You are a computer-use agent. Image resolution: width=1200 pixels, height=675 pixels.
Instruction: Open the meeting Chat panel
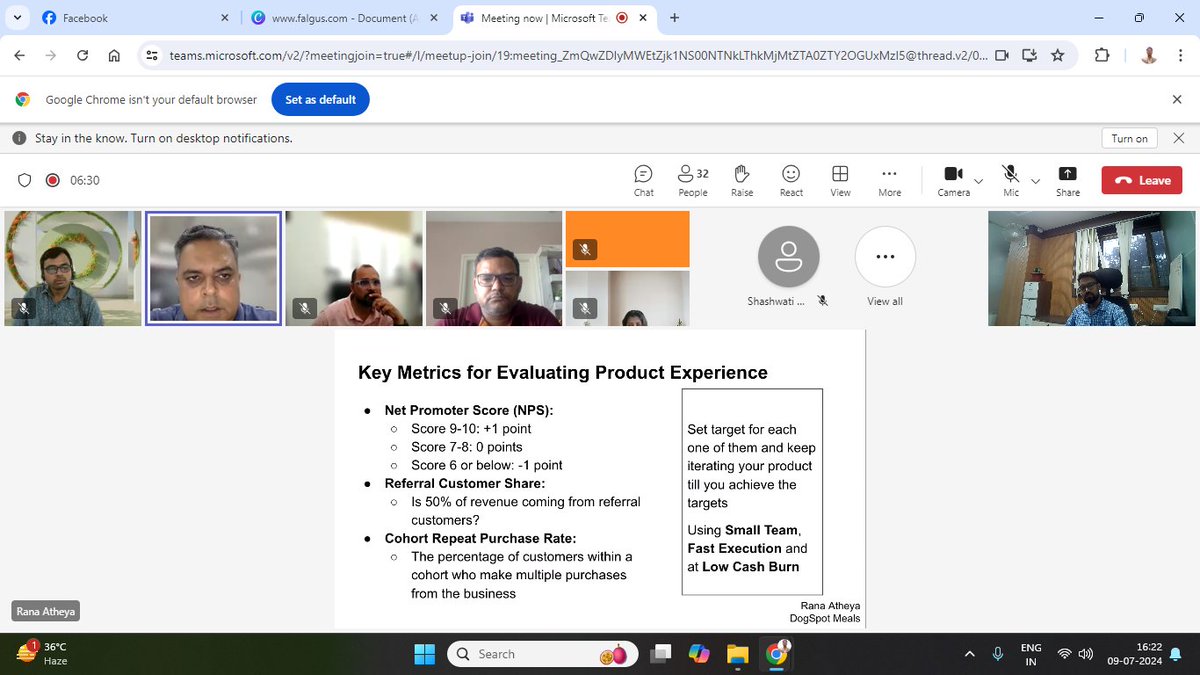coord(643,180)
